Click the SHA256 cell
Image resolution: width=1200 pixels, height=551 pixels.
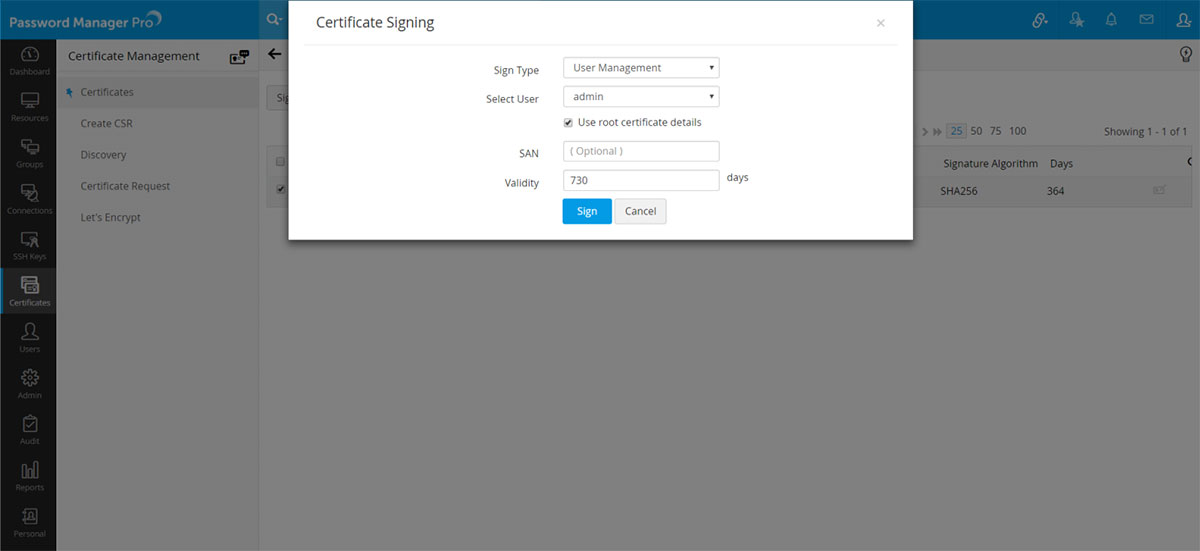(957, 190)
